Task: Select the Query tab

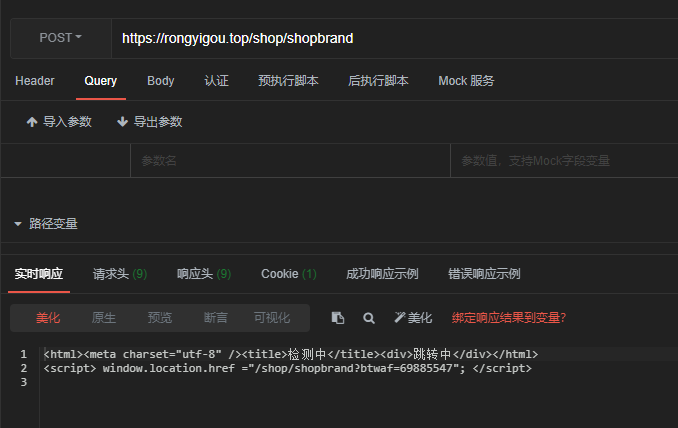Action: pyautogui.click(x=101, y=81)
